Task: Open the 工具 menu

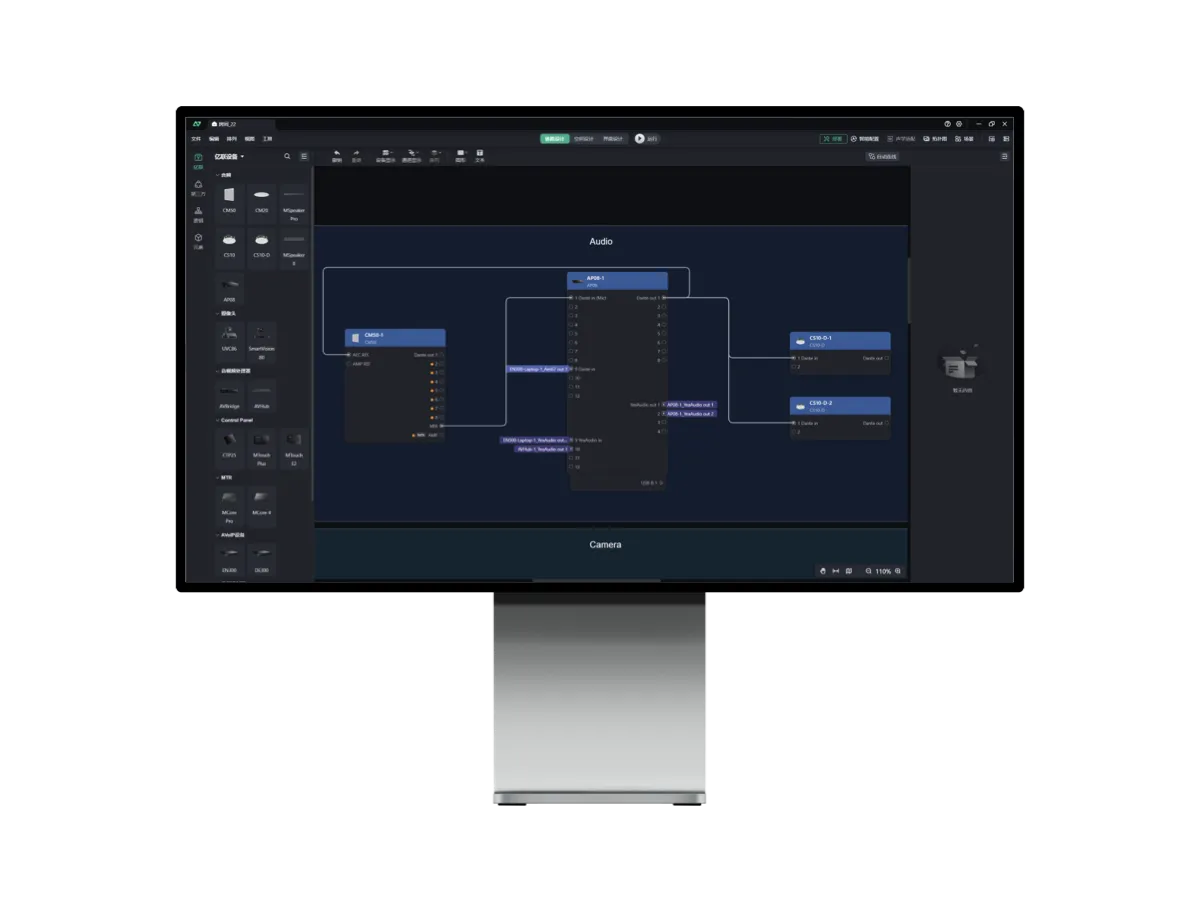Action: (267, 139)
